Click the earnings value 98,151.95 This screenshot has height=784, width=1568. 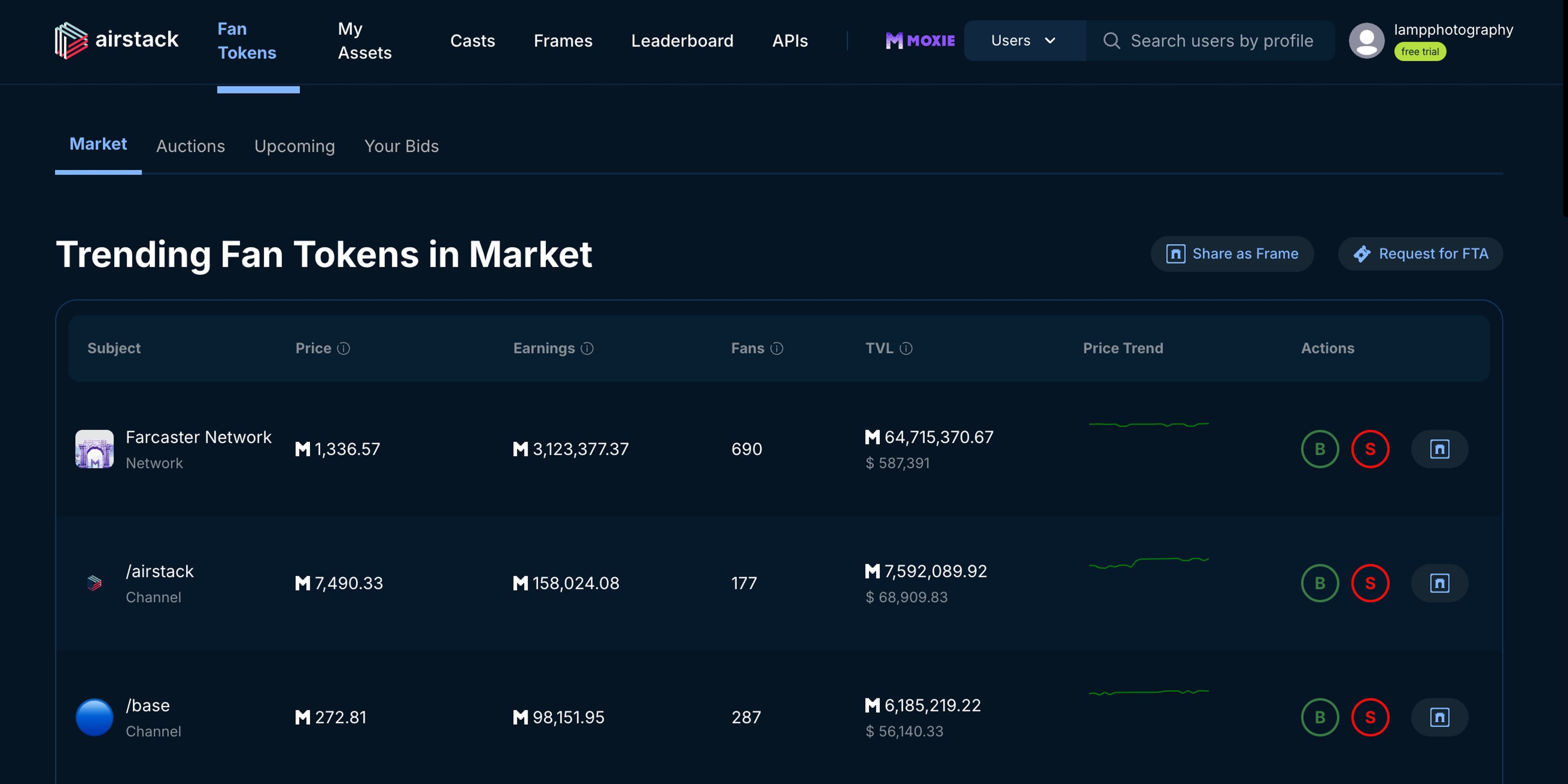pyautogui.click(x=568, y=717)
